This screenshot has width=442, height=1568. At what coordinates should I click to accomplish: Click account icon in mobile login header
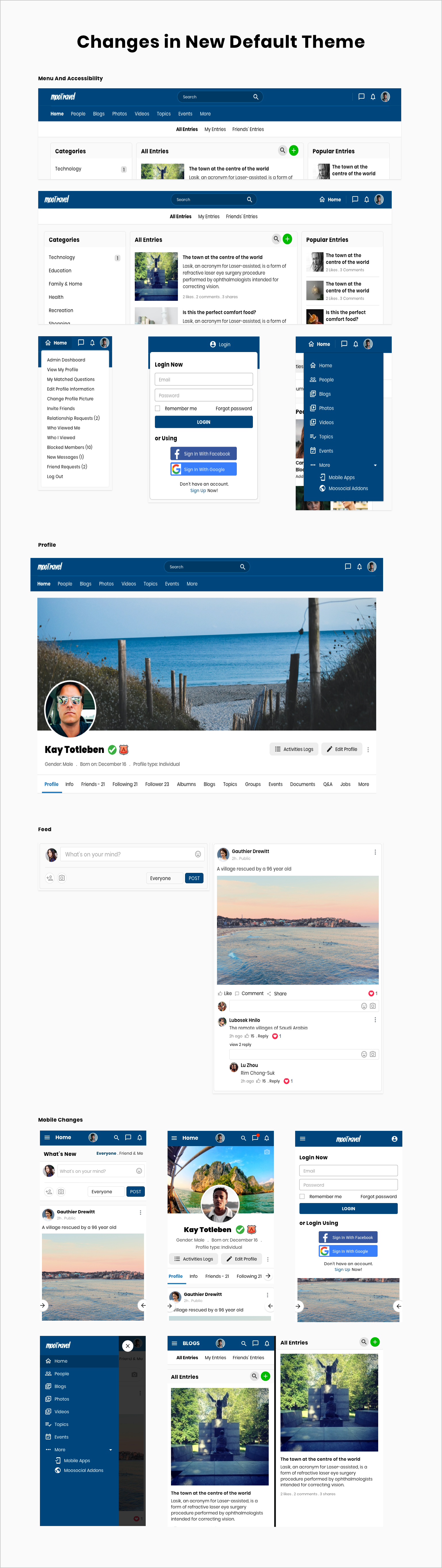point(395,1139)
